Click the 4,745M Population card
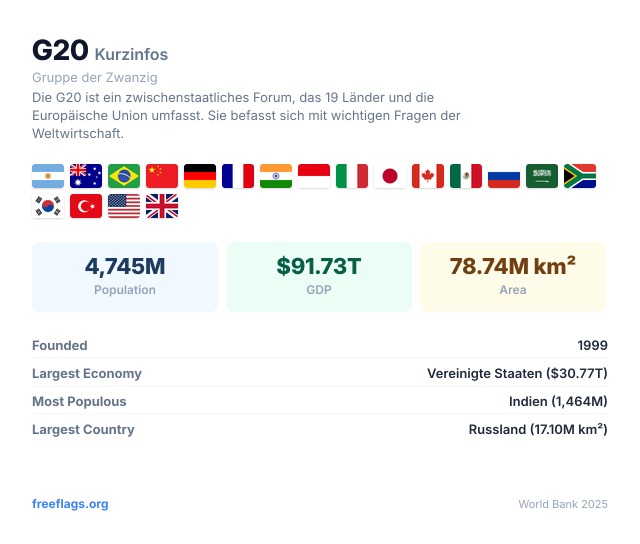Viewport: 640px width, 544px height. pyautogui.click(x=125, y=277)
